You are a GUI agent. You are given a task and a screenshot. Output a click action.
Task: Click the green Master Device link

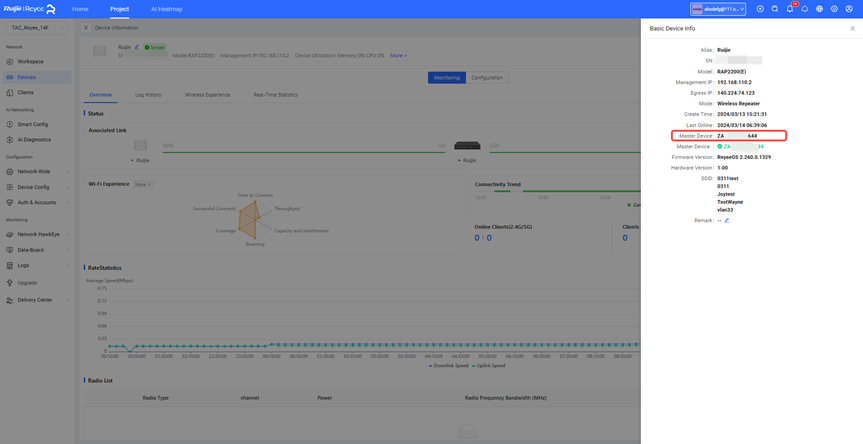[x=742, y=147]
